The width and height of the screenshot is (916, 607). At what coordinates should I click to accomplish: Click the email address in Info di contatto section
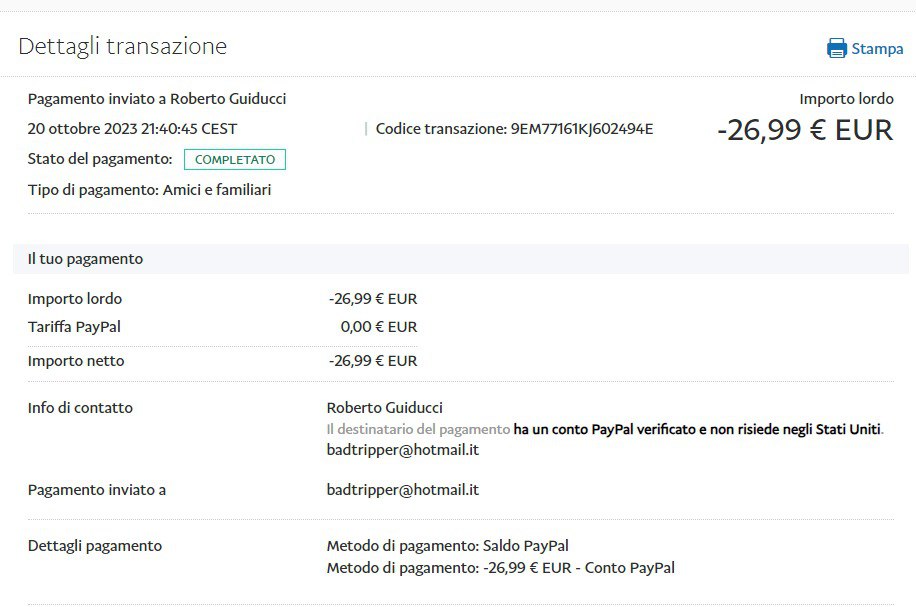point(402,450)
